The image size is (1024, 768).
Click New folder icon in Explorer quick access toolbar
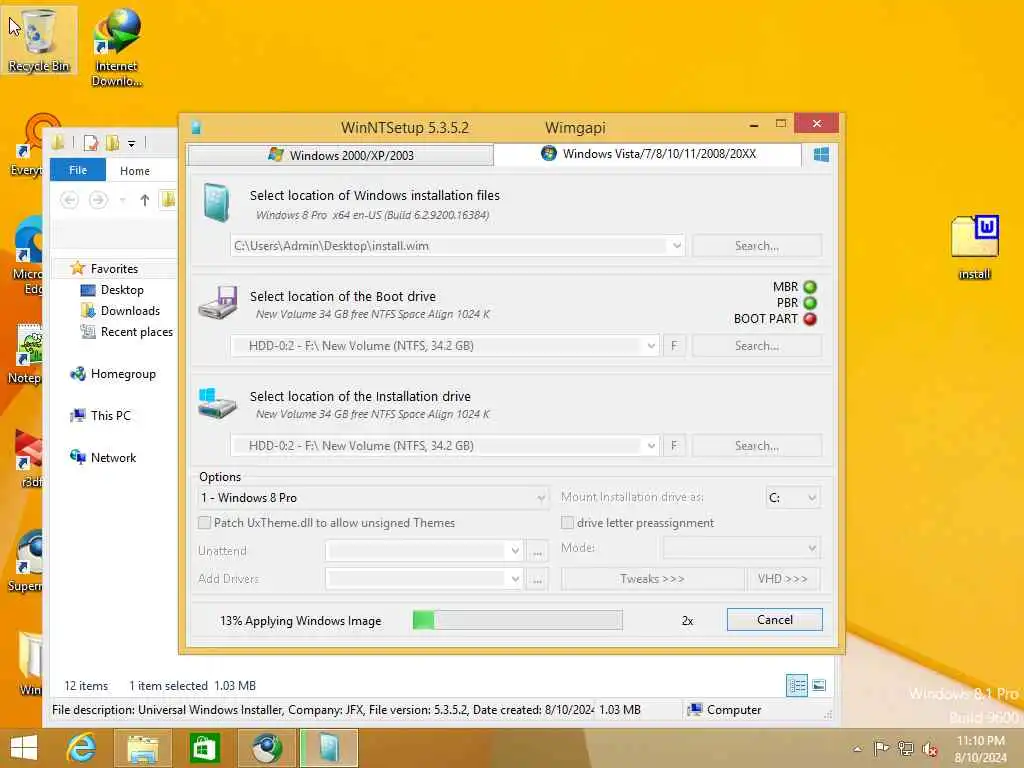pyautogui.click(x=112, y=143)
